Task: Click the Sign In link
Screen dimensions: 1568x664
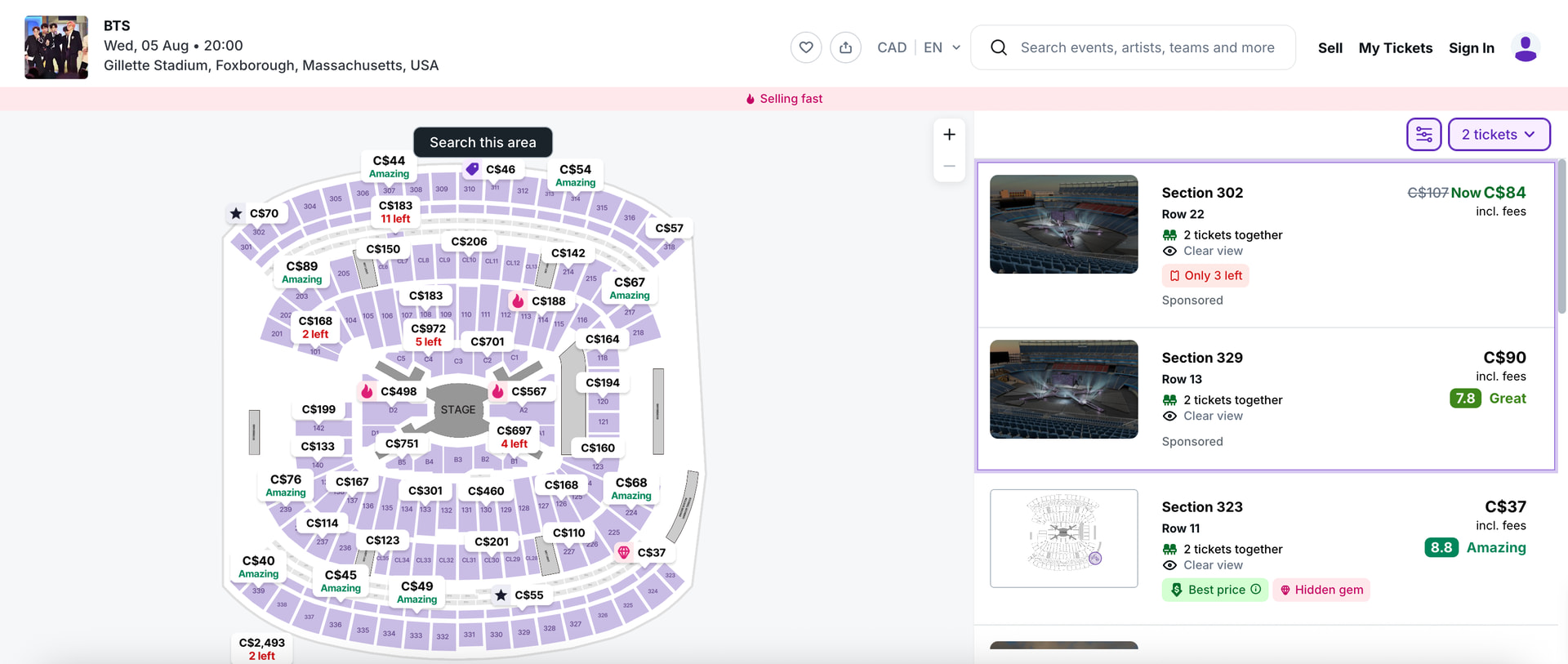Action: pyautogui.click(x=1471, y=48)
